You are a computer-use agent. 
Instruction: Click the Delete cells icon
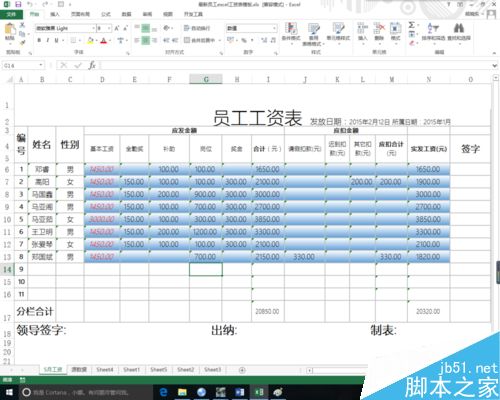379,29
